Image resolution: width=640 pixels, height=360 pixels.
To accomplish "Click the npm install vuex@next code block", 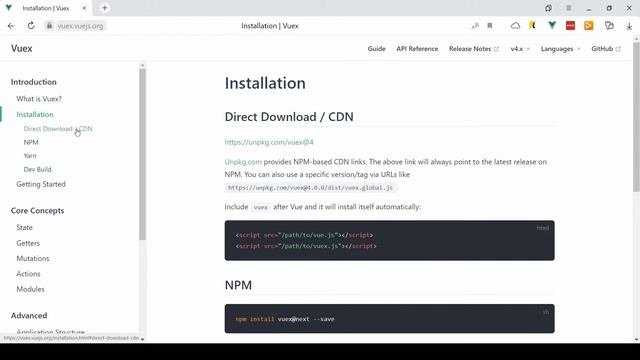I will point(389,319).
